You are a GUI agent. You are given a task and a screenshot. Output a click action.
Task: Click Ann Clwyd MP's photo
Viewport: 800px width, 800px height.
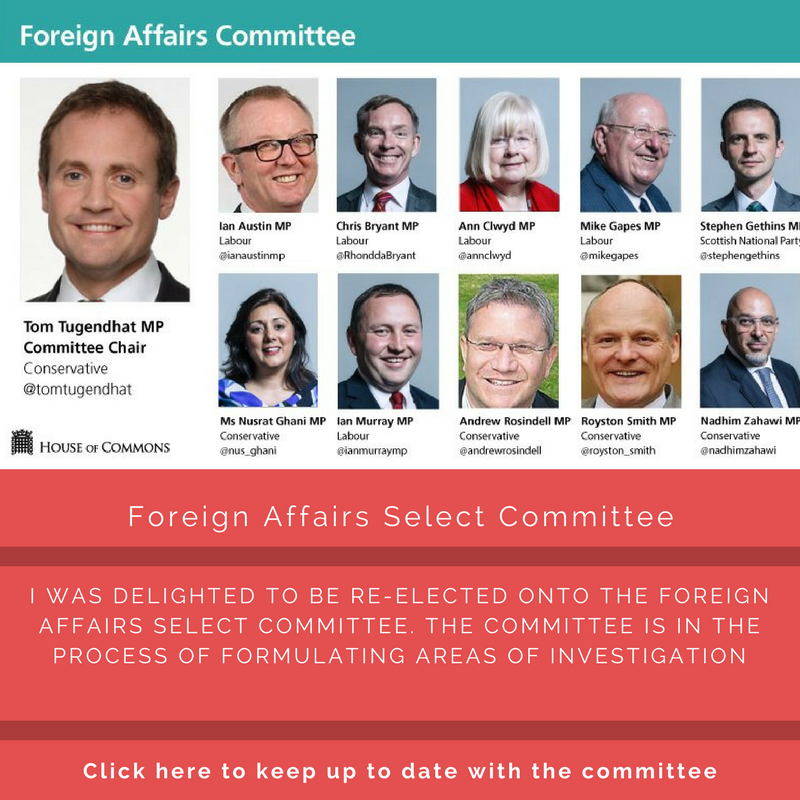coord(509,145)
